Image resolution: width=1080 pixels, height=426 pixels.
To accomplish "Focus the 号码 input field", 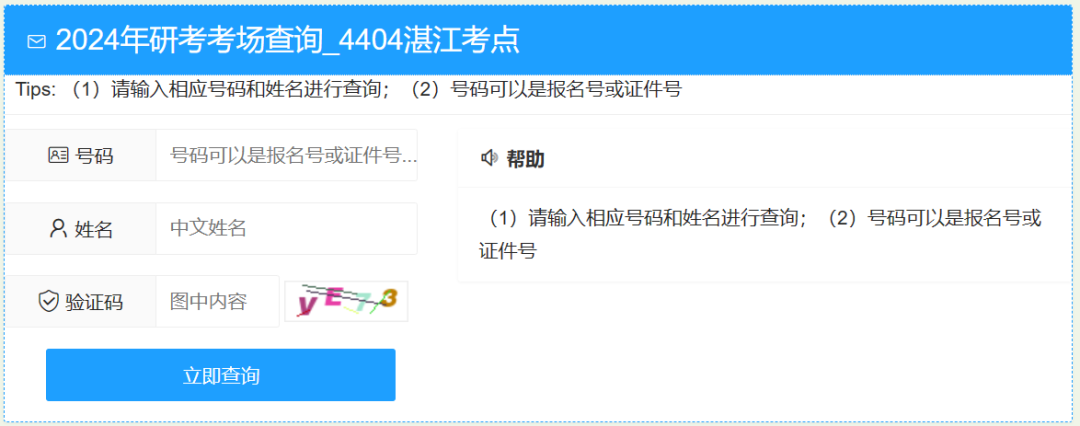I will tap(287, 155).
